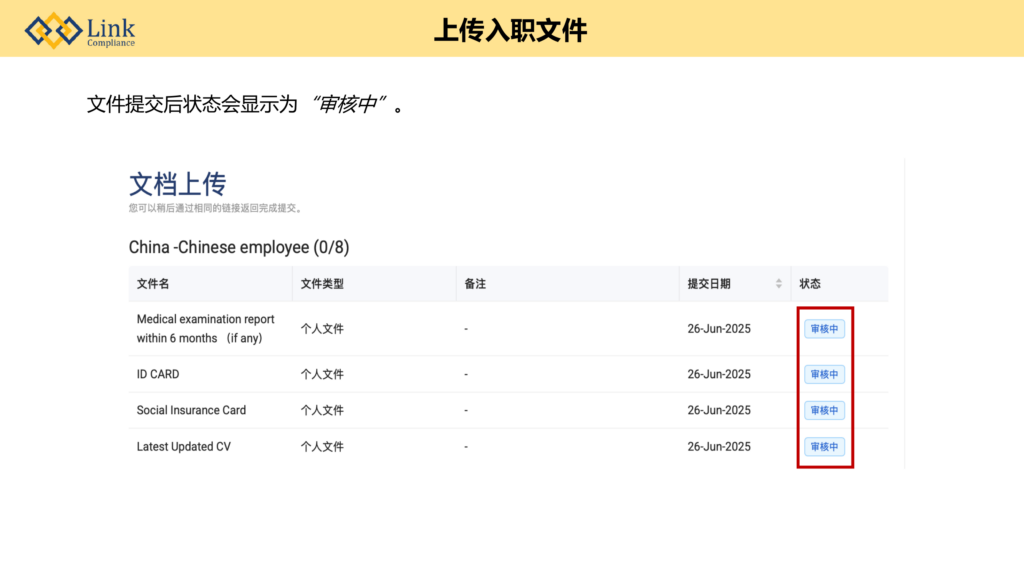Image resolution: width=1024 pixels, height=576 pixels.
Task: Click the 文件名 column header
Action: tap(153, 284)
